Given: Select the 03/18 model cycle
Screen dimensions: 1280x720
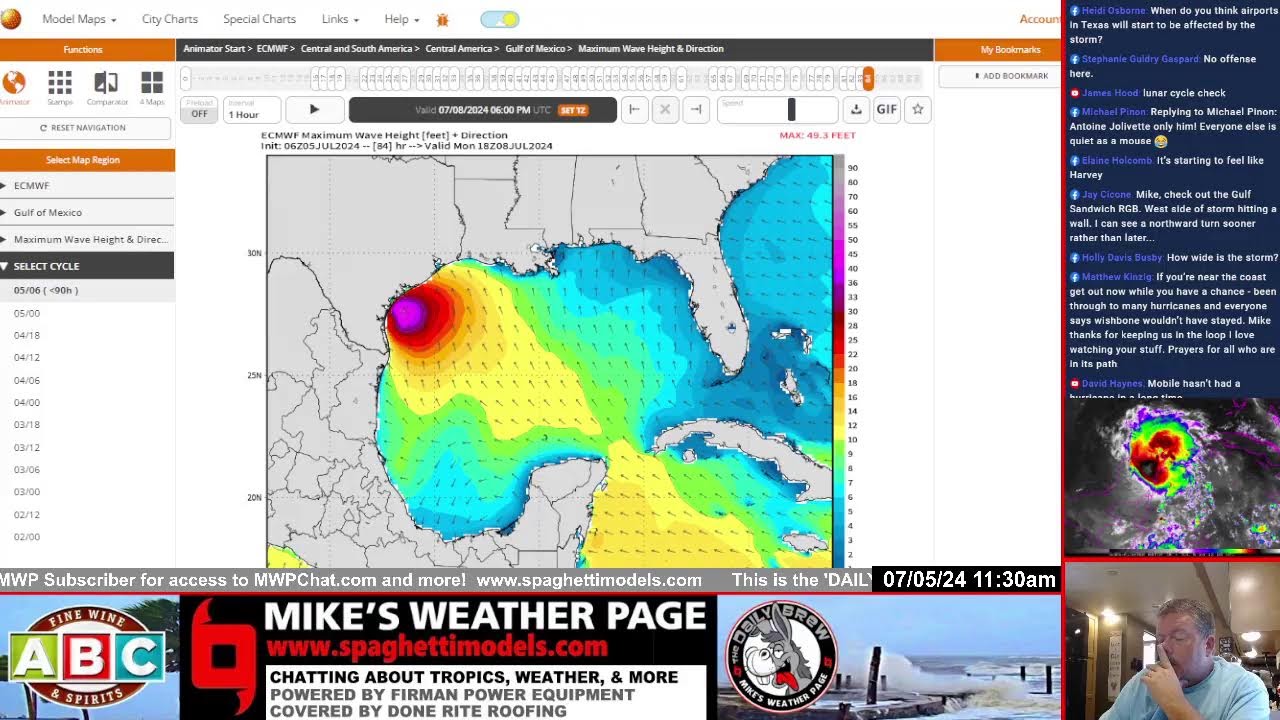Looking at the screenshot, I should 27,424.
